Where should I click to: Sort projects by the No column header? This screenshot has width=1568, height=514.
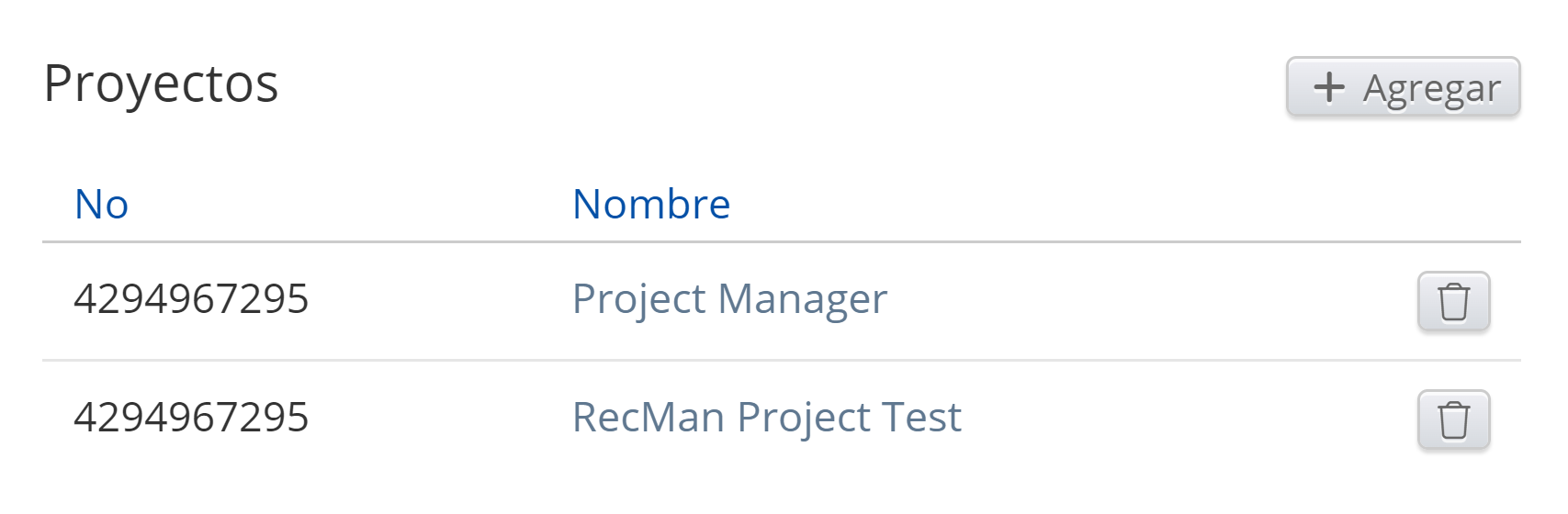[101, 204]
